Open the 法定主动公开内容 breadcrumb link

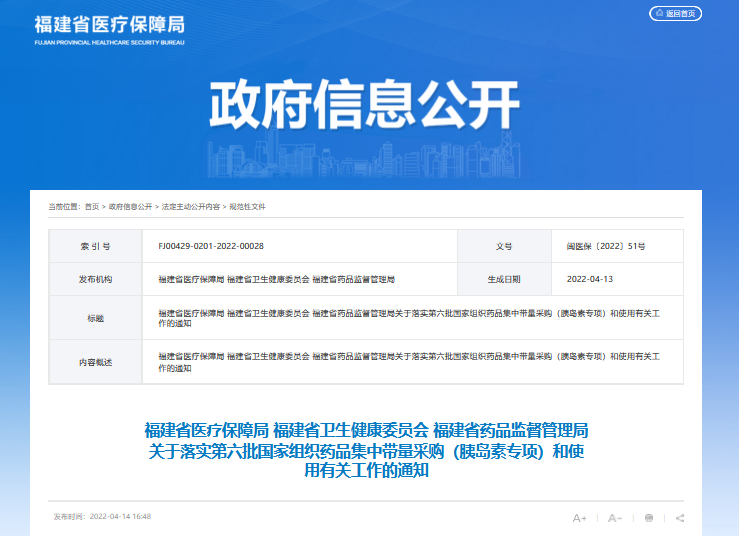pos(191,206)
